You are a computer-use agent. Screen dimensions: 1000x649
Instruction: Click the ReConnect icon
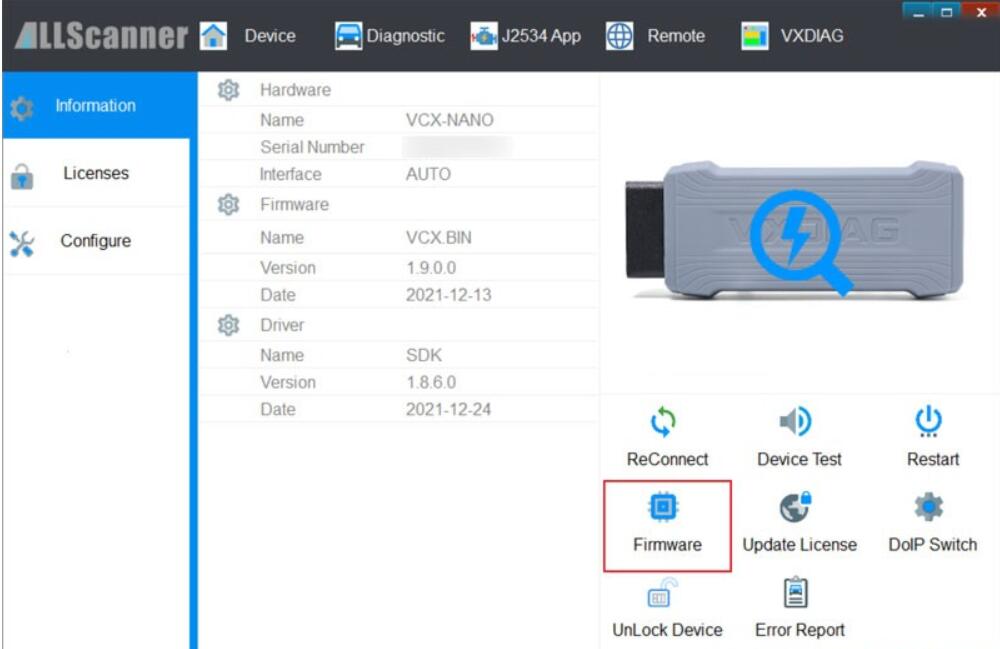click(x=665, y=423)
